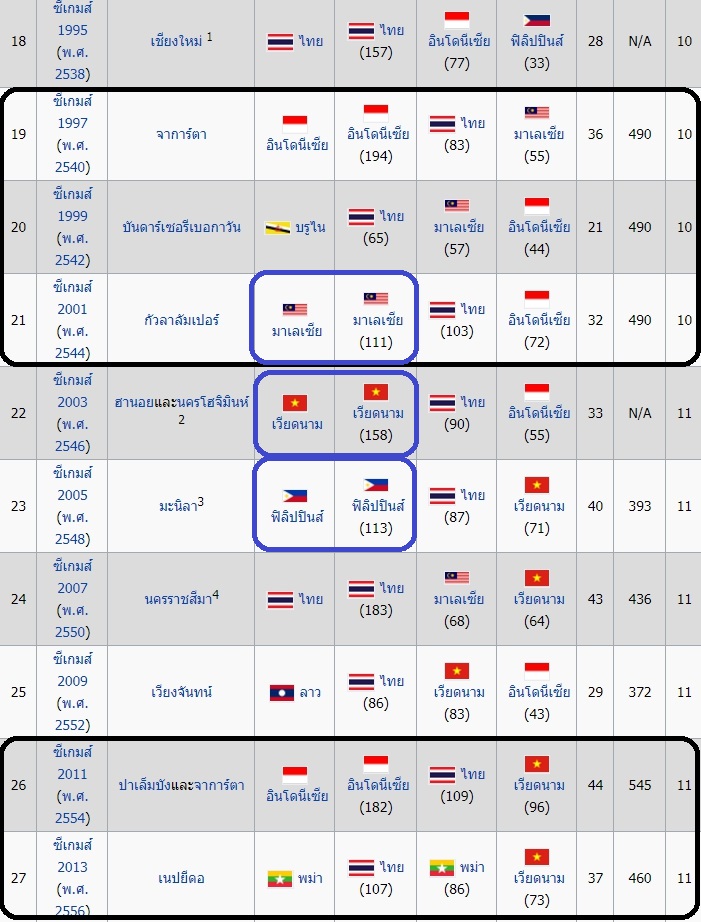Click the Philippines flag next to (33) in row 18
The image size is (701, 922).
pyautogui.click(x=537, y=19)
